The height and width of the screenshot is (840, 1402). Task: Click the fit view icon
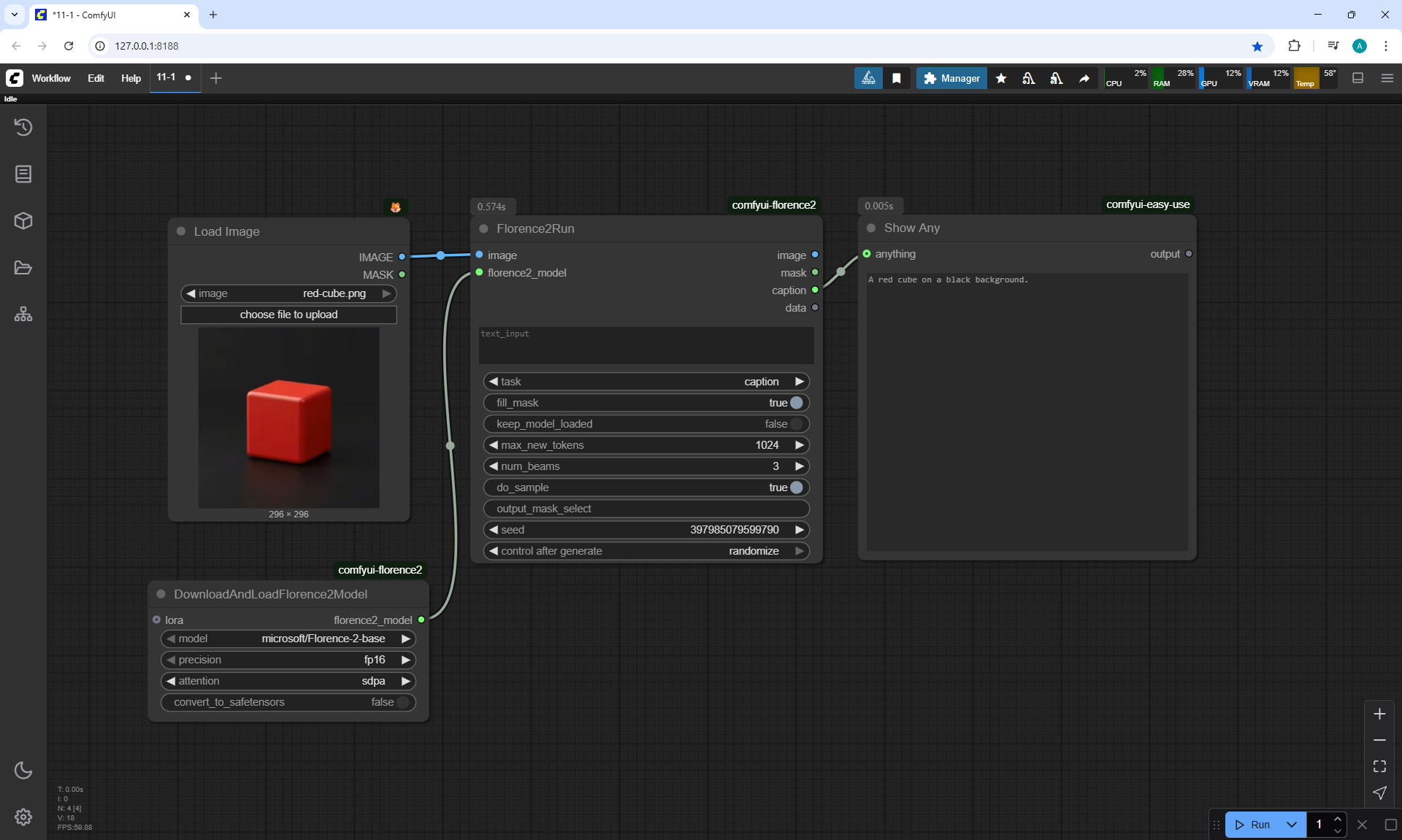tap(1379, 766)
